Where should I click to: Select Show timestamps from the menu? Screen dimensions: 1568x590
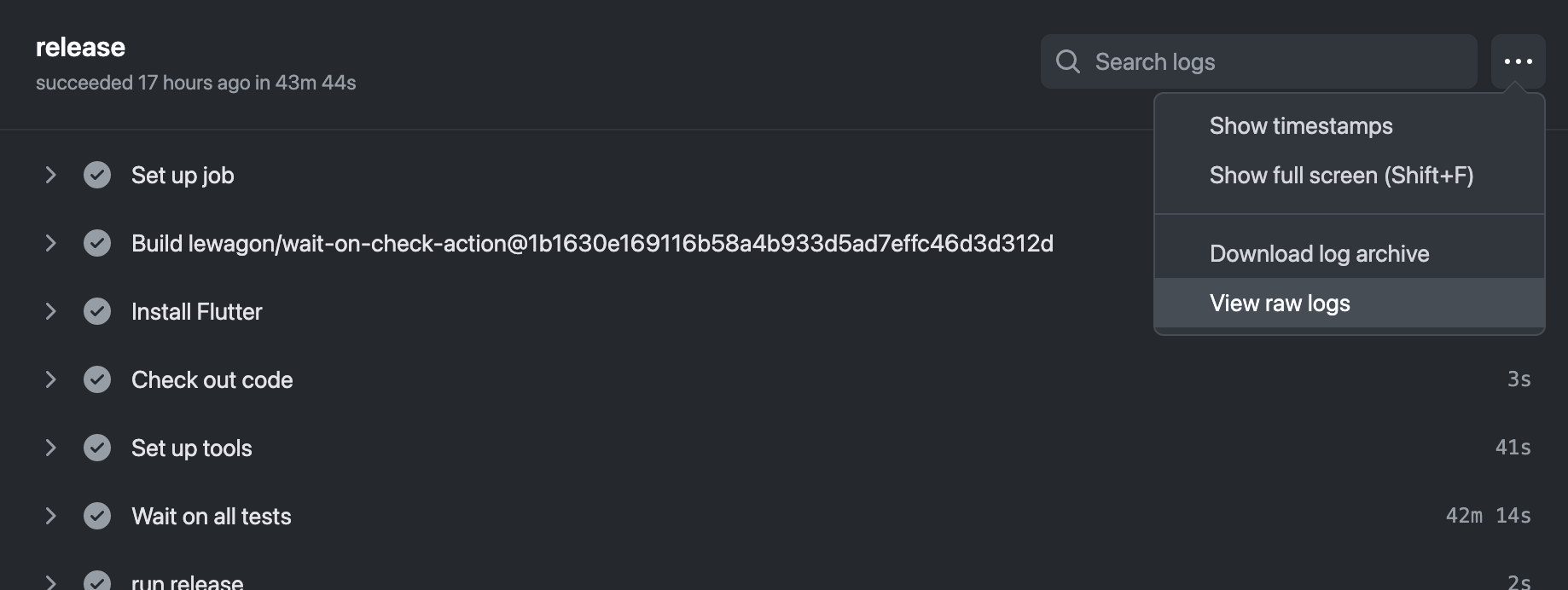click(x=1300, y=126)
